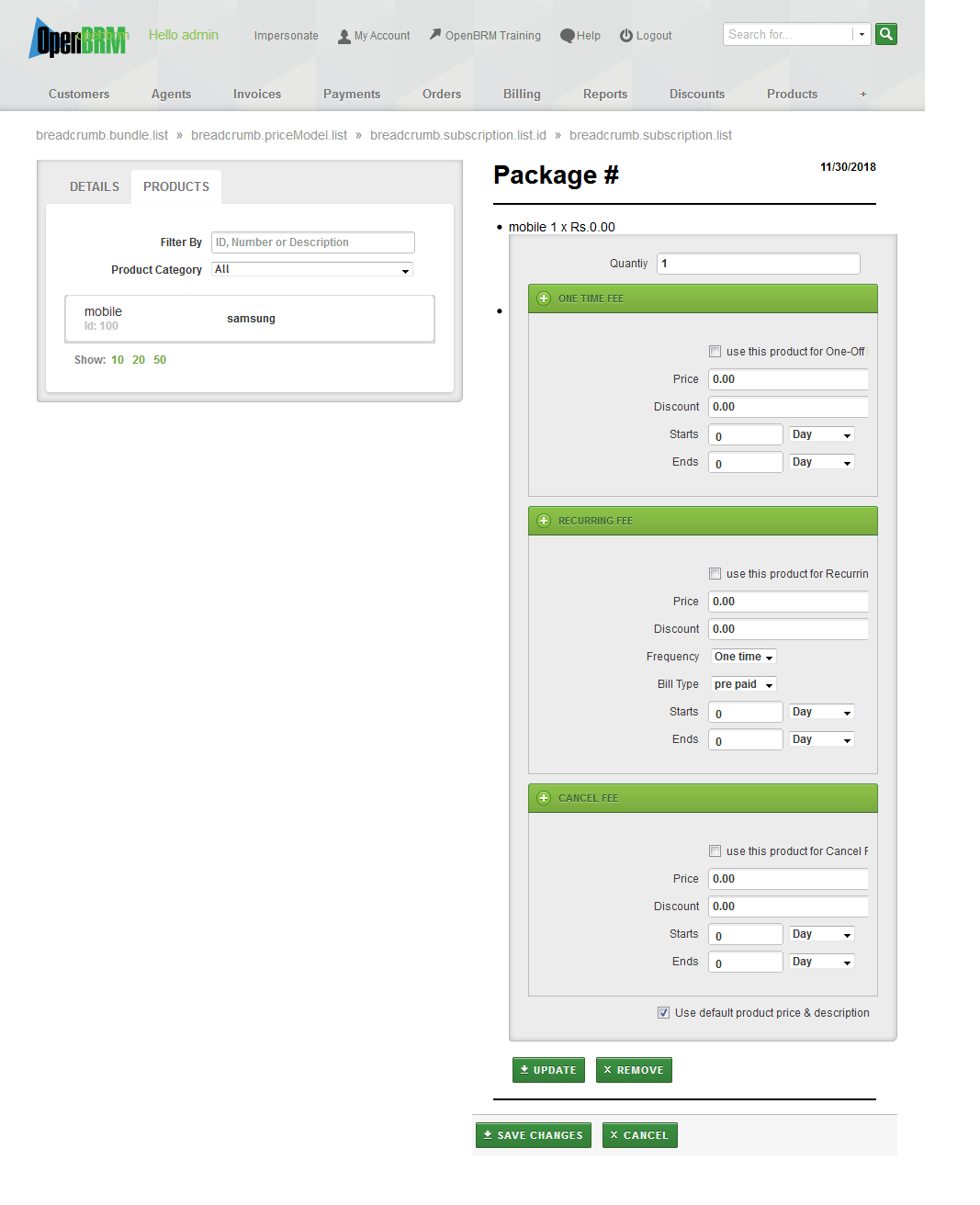Click the Quantity input field
The height and width of the screenshot is (1205, 980).
[759, 264]
